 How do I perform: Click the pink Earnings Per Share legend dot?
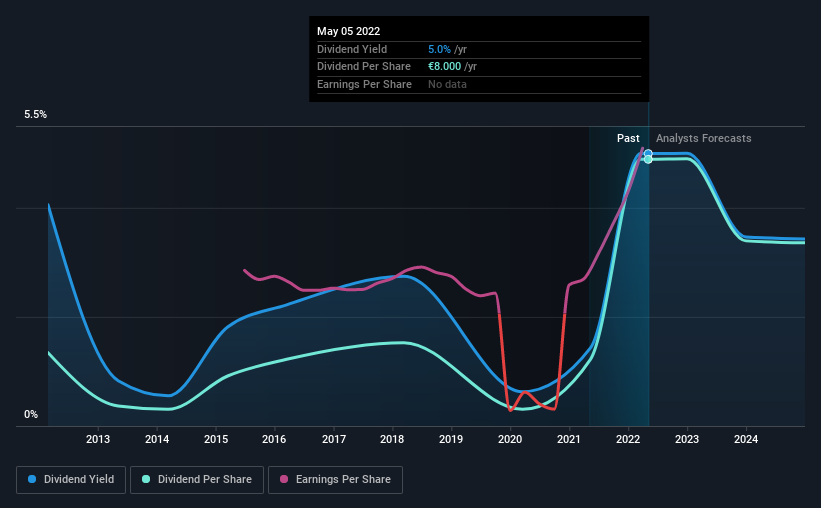point(284,479)
